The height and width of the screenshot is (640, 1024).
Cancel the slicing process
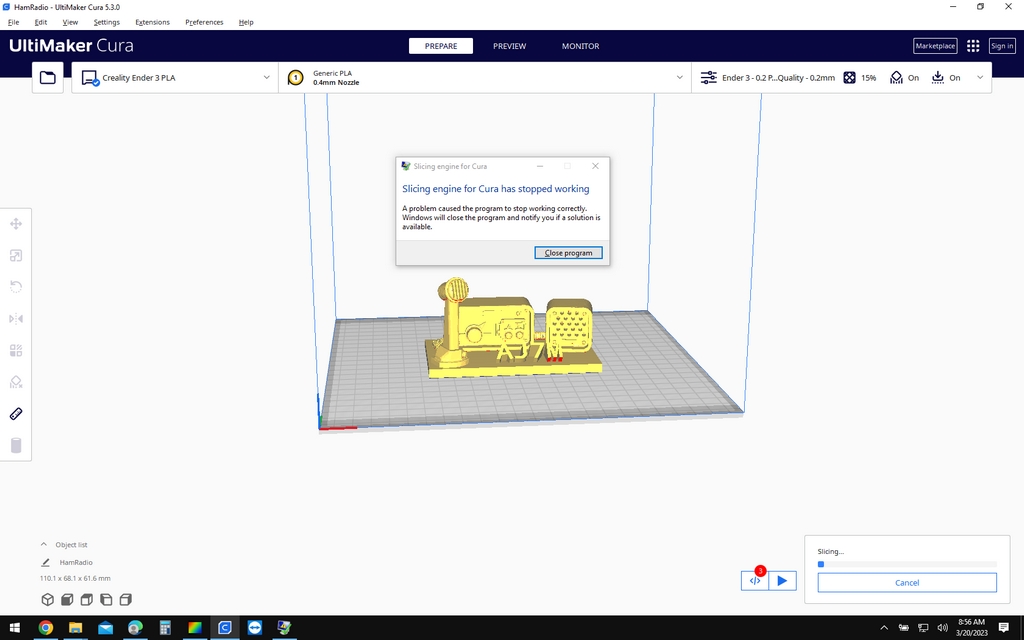[x=907, y=583]
